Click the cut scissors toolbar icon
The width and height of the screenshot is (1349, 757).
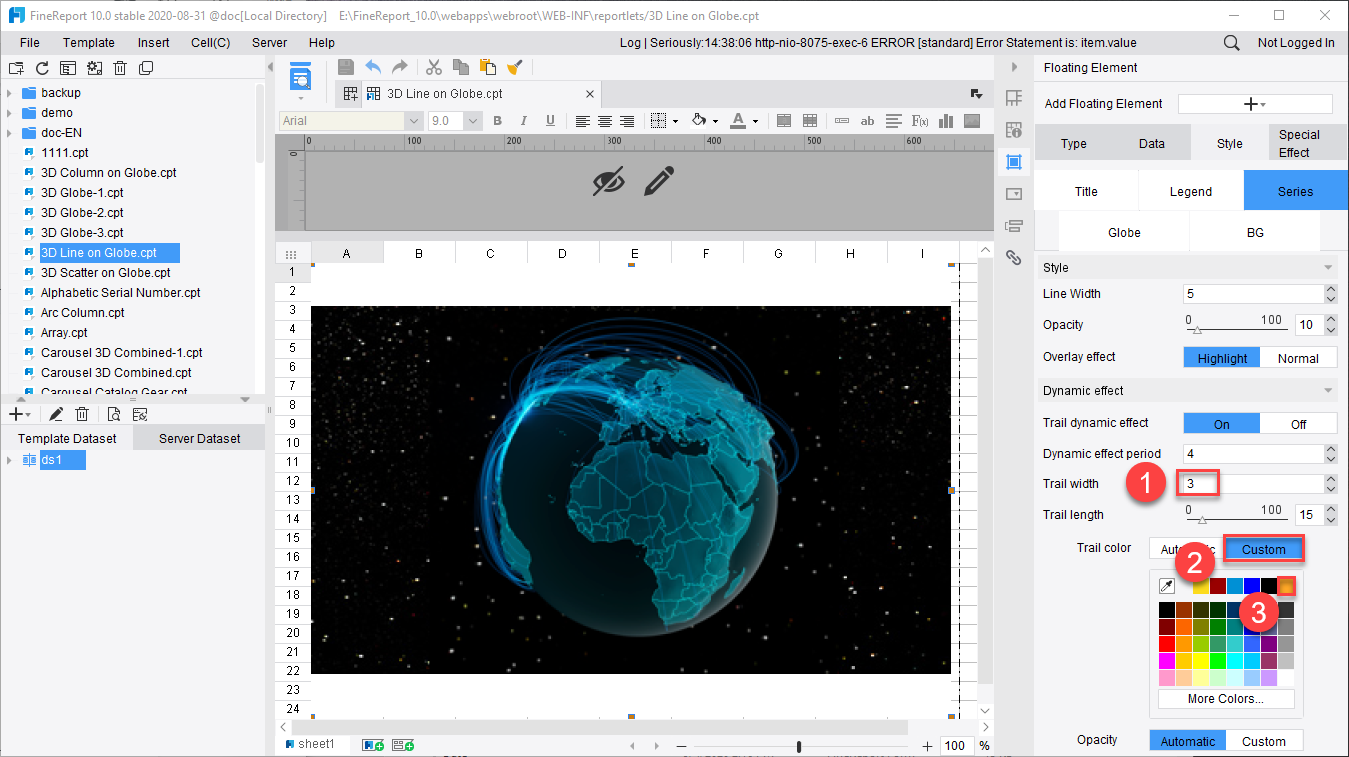click(x=433, y=67)
